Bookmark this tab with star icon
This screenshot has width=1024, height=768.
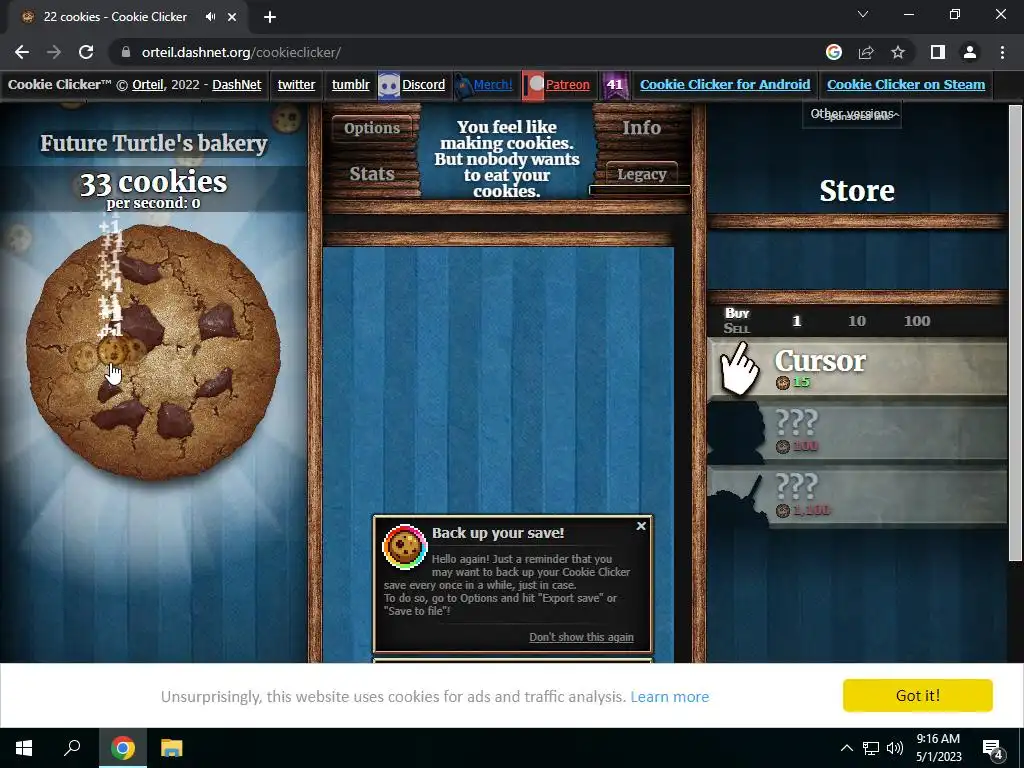coord(898,52)
